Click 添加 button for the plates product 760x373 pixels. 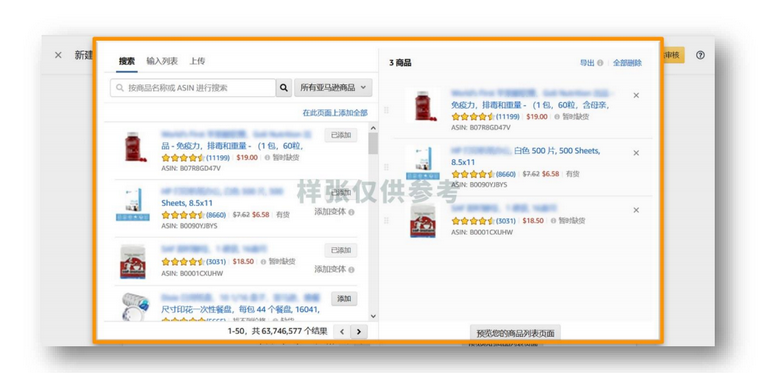point(344,298)
